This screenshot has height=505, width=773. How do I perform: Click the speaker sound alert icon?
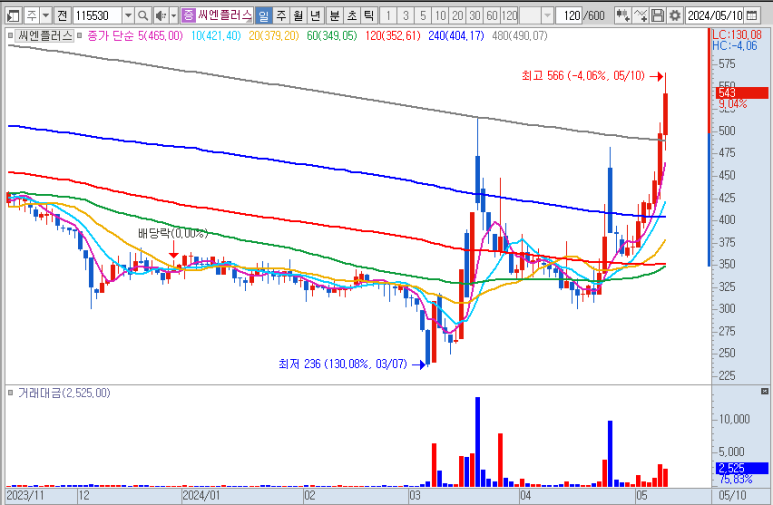tap(160, 16)
